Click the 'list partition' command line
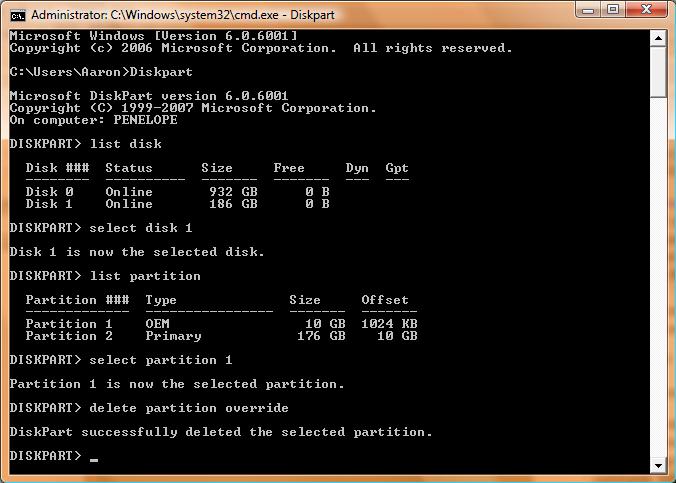Screen dimensions: 676x483 (105, 276)
